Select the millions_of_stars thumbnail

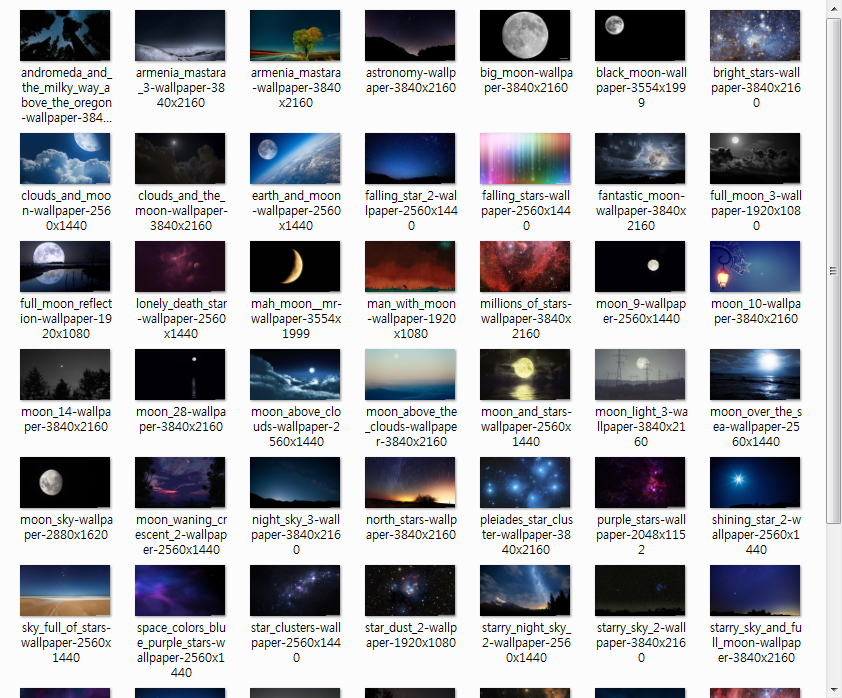coord(525,266)
